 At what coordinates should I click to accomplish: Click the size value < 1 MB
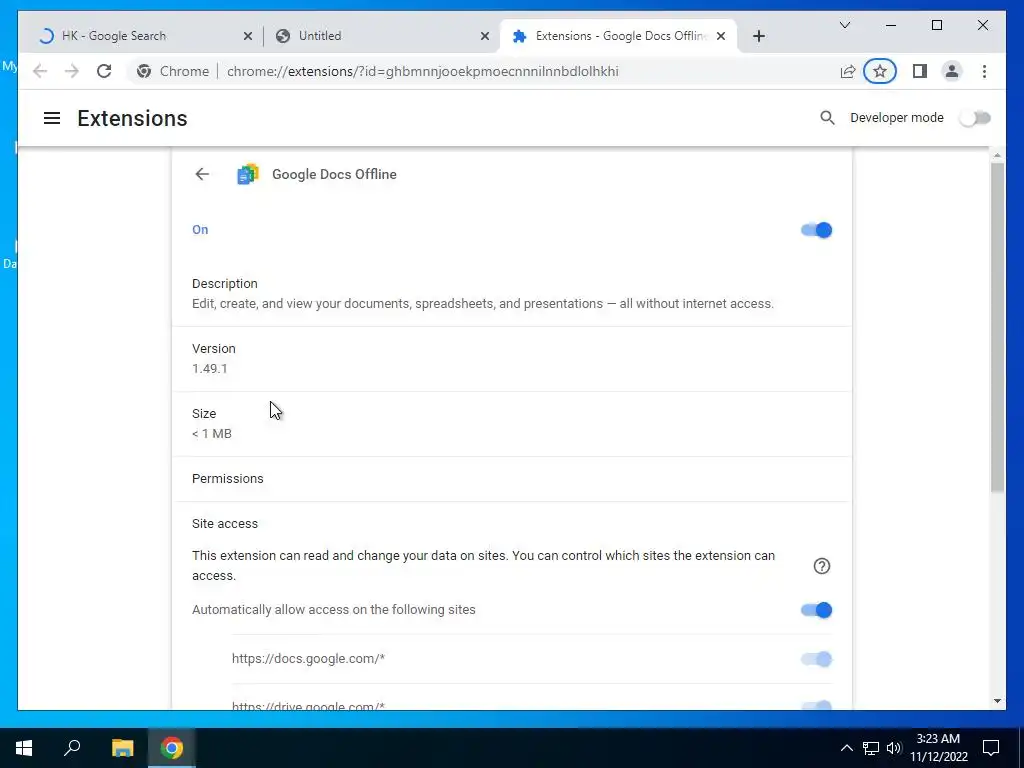(x=212, y=434)
